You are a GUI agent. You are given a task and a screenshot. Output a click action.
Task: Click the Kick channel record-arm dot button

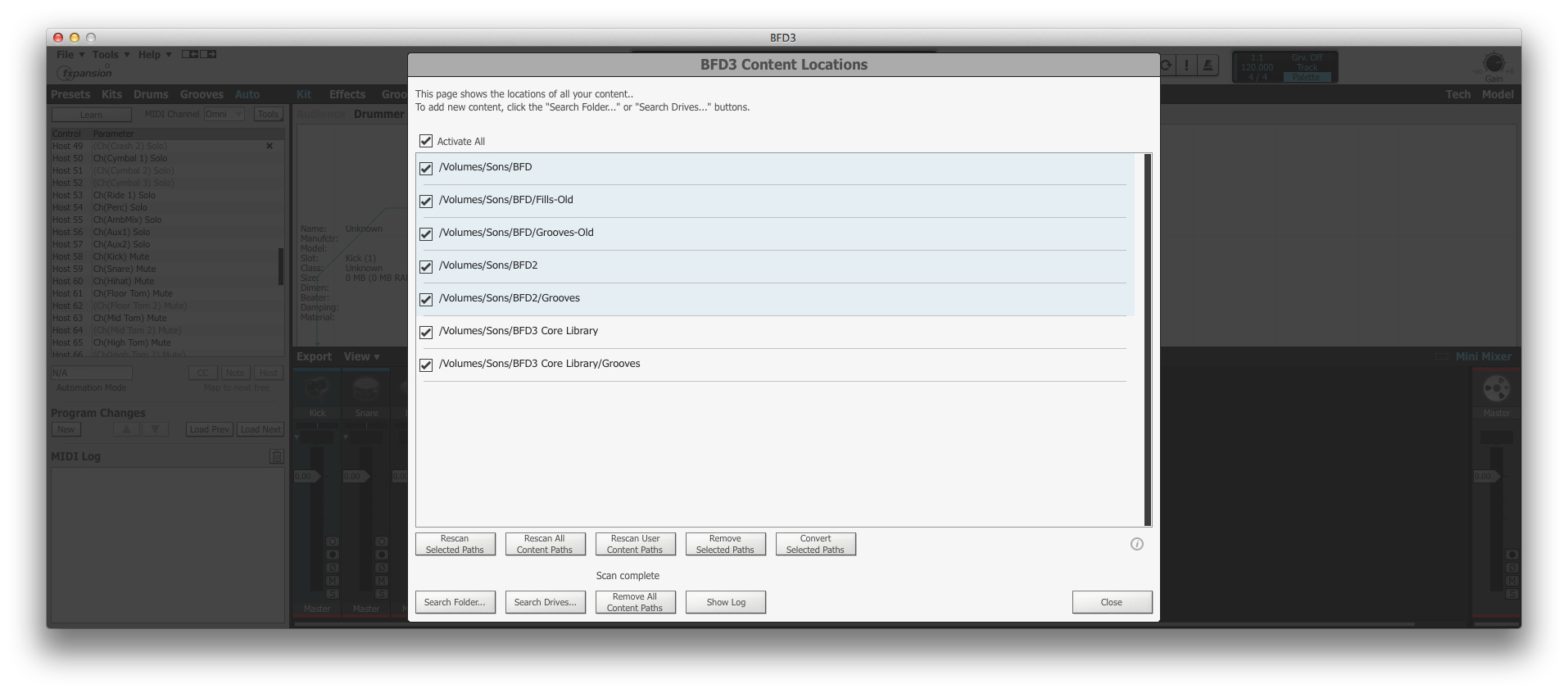333,555
